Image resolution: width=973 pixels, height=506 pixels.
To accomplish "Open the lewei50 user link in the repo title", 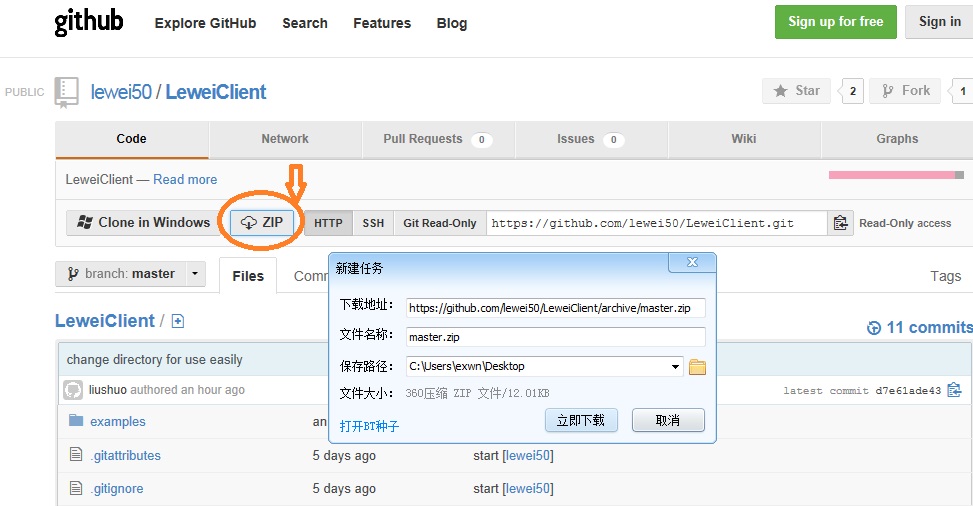I will 121,92.
